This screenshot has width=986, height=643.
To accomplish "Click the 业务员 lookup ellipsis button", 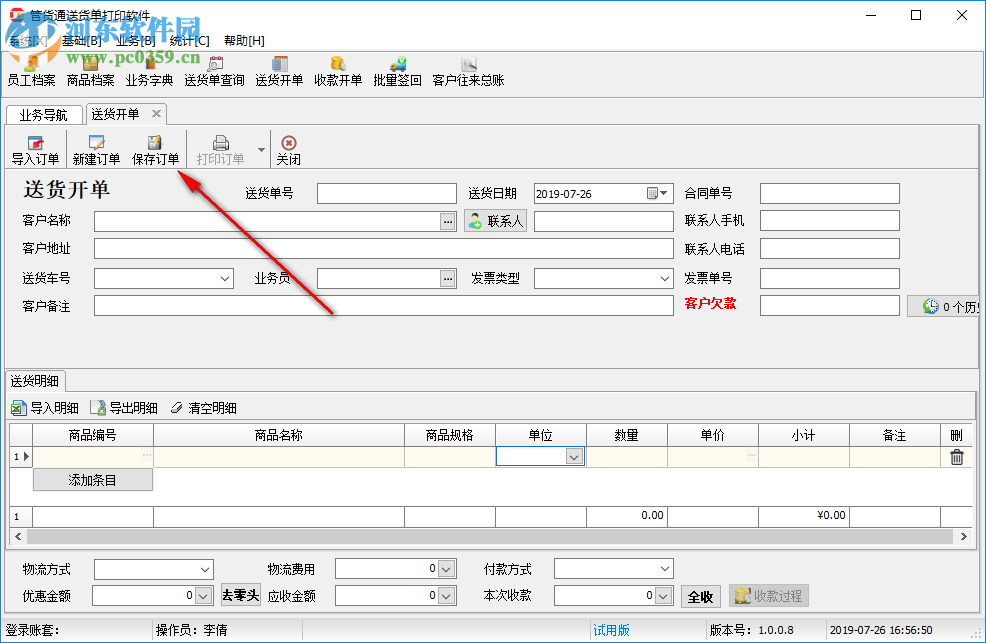I will (448, 278).
